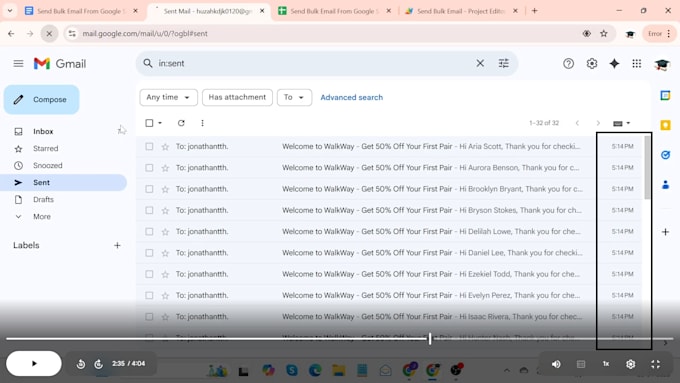The height and width of the screenshot is (383, 680).
Task: Open Advanced search link
Action: [352, 98]
